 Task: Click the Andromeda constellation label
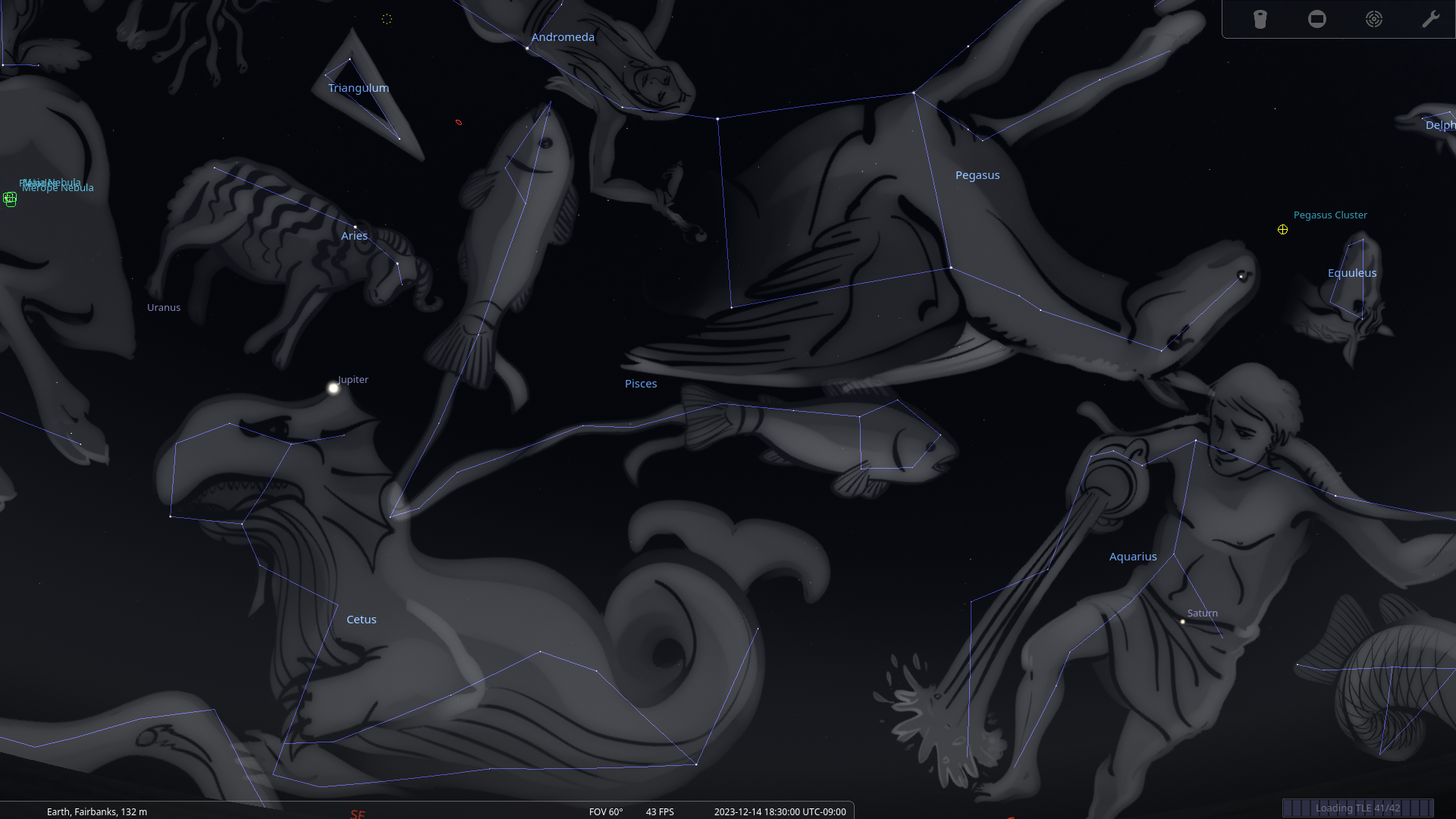(x=563, y=37)
